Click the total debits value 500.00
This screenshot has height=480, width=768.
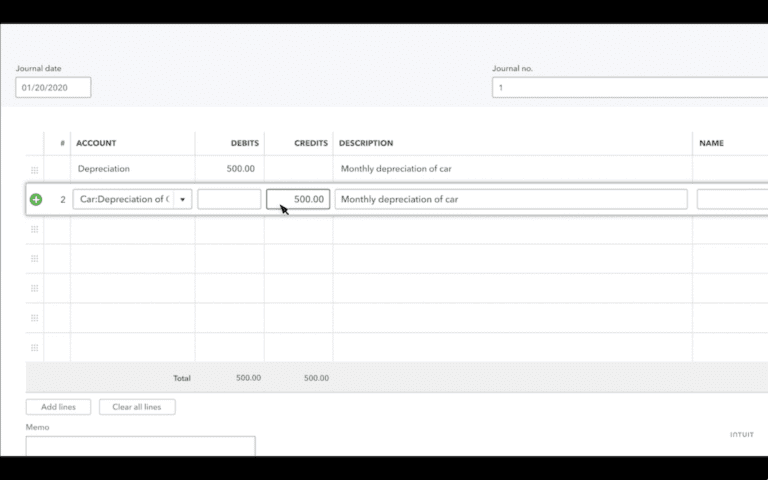pyautogui.click(x=248, y=378)
